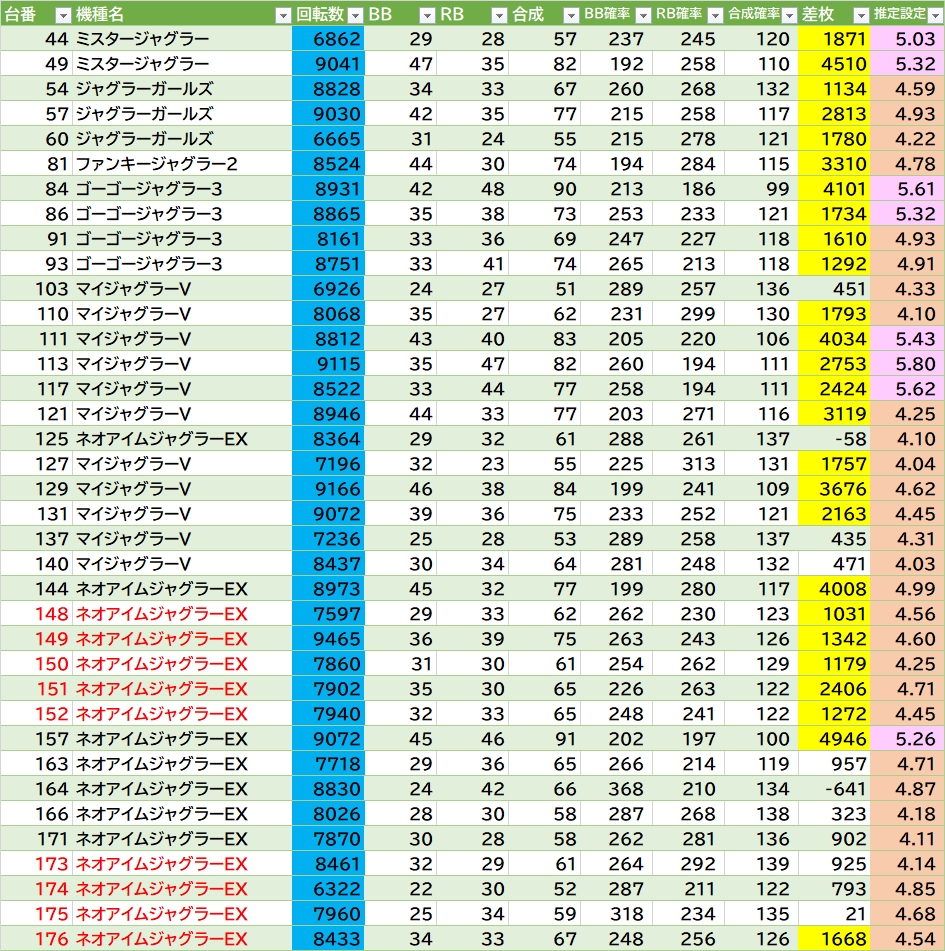This screenshot has width=945, height=951.
Task: Expand the RB column filter arrow
Action: coord(499,15)
